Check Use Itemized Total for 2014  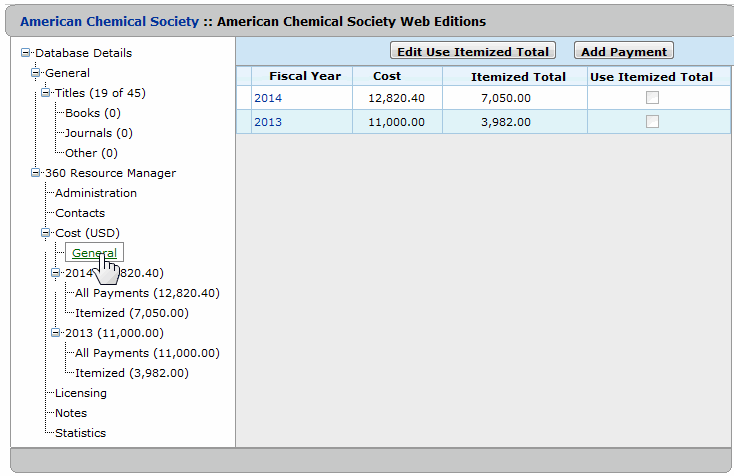point(652,97)
